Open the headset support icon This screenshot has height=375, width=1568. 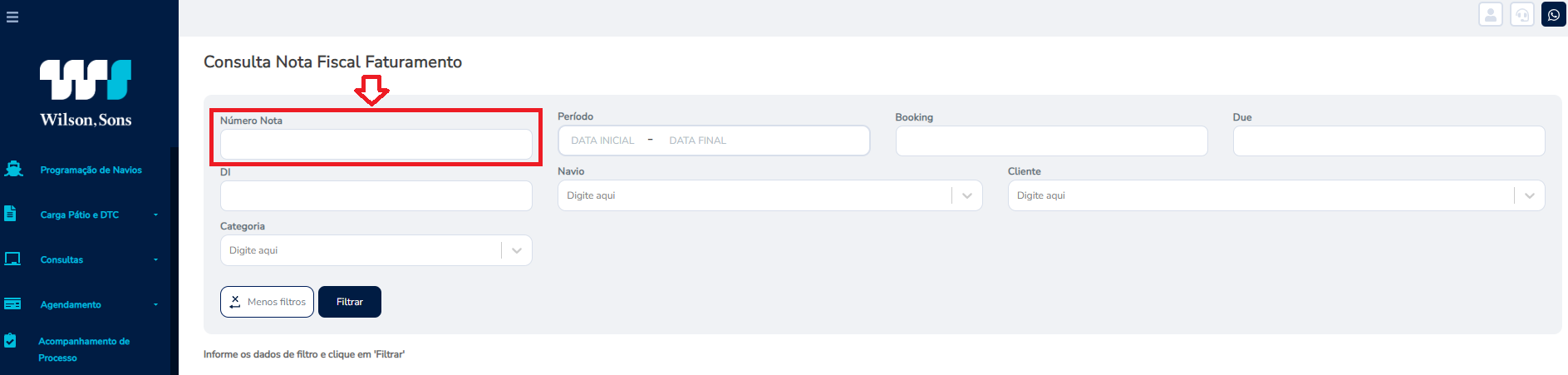[x=1522, y=15]
